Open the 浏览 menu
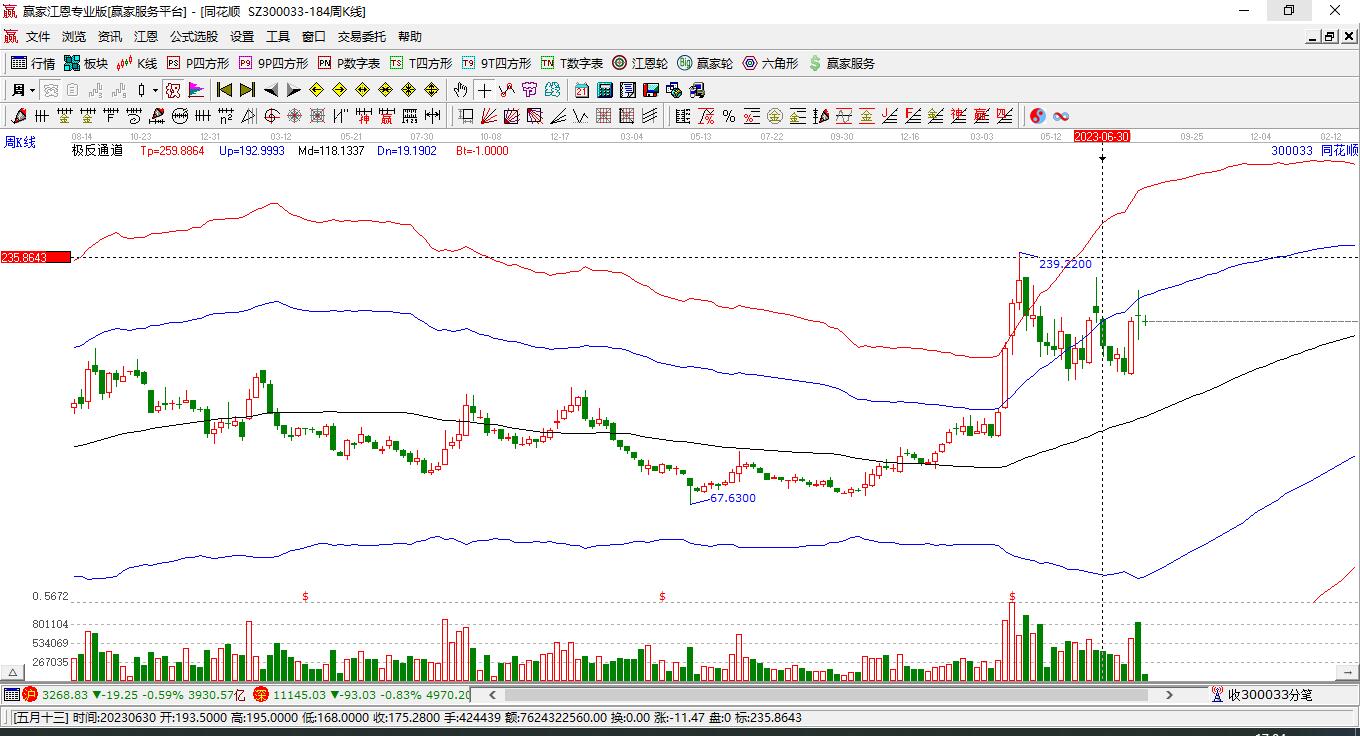 click(74, 37)
